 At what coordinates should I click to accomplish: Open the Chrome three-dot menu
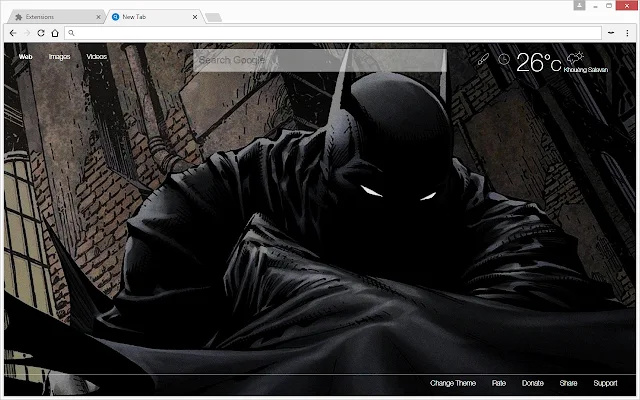[627, 33]
